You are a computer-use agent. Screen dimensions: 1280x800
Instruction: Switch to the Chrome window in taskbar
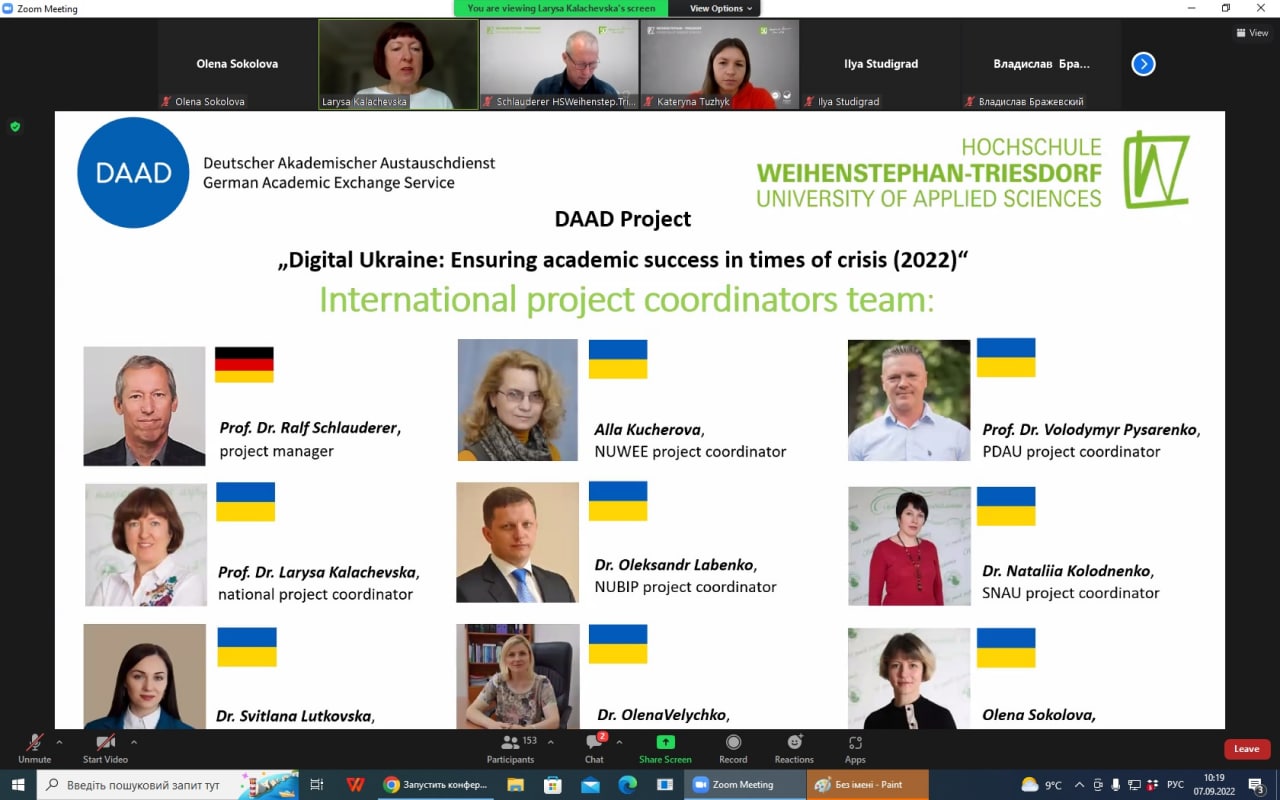(437, 785)
